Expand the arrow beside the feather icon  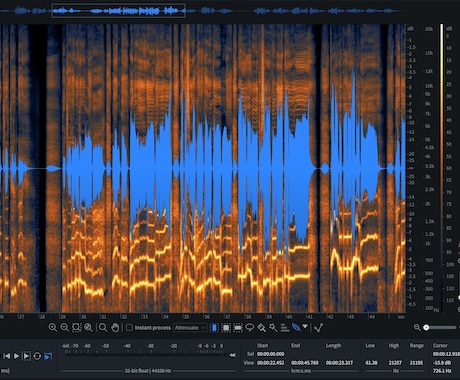click(305, 326)
